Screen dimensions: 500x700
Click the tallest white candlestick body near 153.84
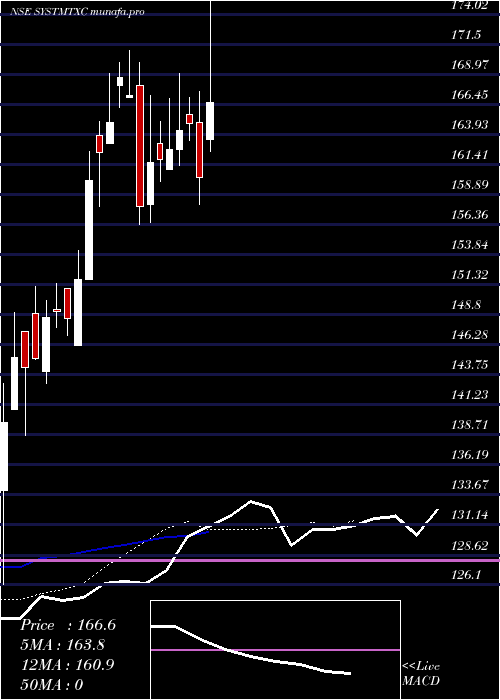(x=89, y=230)
